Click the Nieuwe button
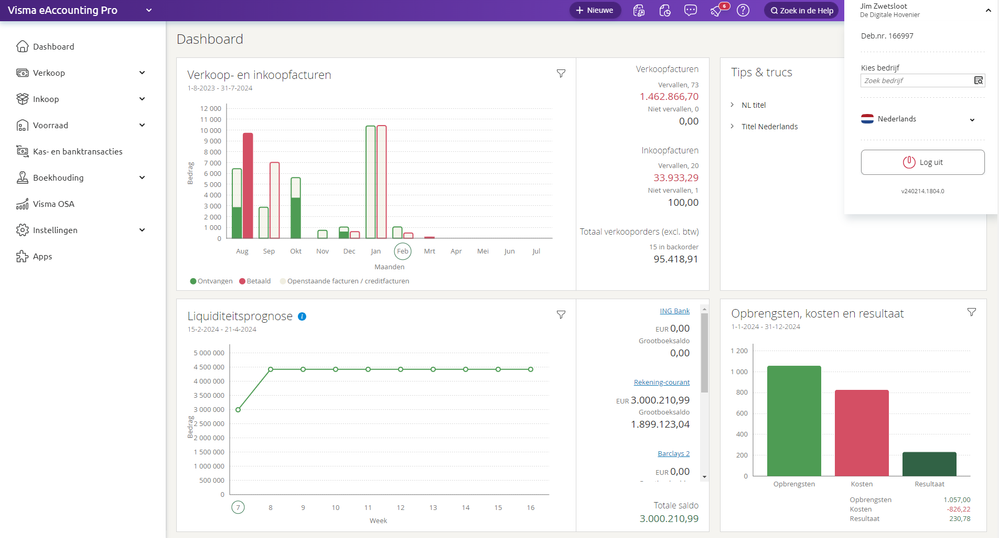The height and width of the screenshot is (538, 999). [595, 10]
